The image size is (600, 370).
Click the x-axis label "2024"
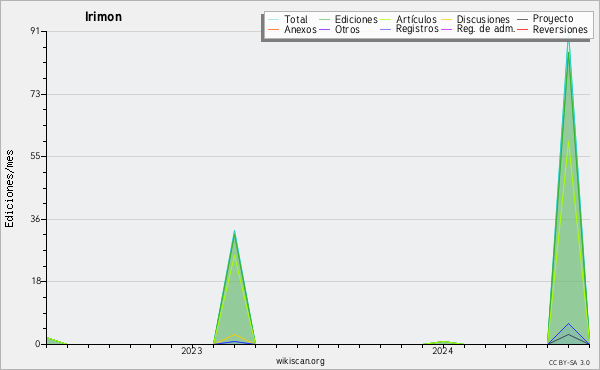point(443,351)
